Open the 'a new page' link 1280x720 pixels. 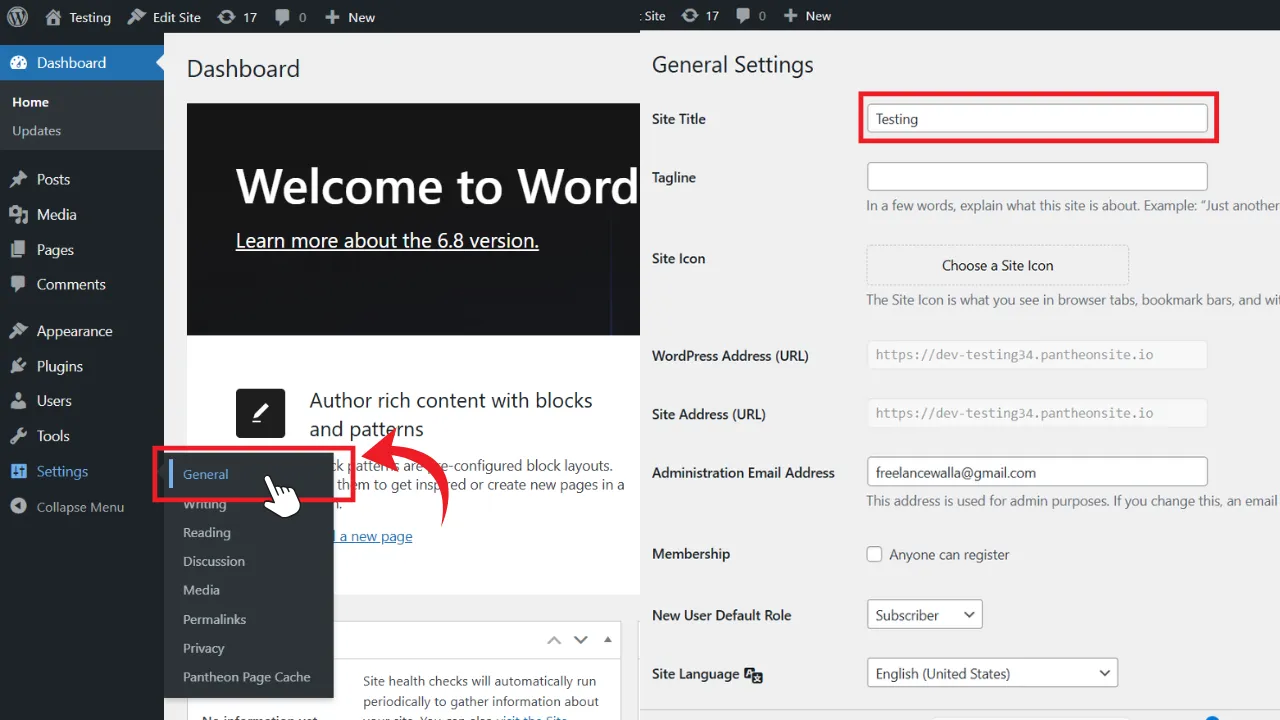click(375, 536)
